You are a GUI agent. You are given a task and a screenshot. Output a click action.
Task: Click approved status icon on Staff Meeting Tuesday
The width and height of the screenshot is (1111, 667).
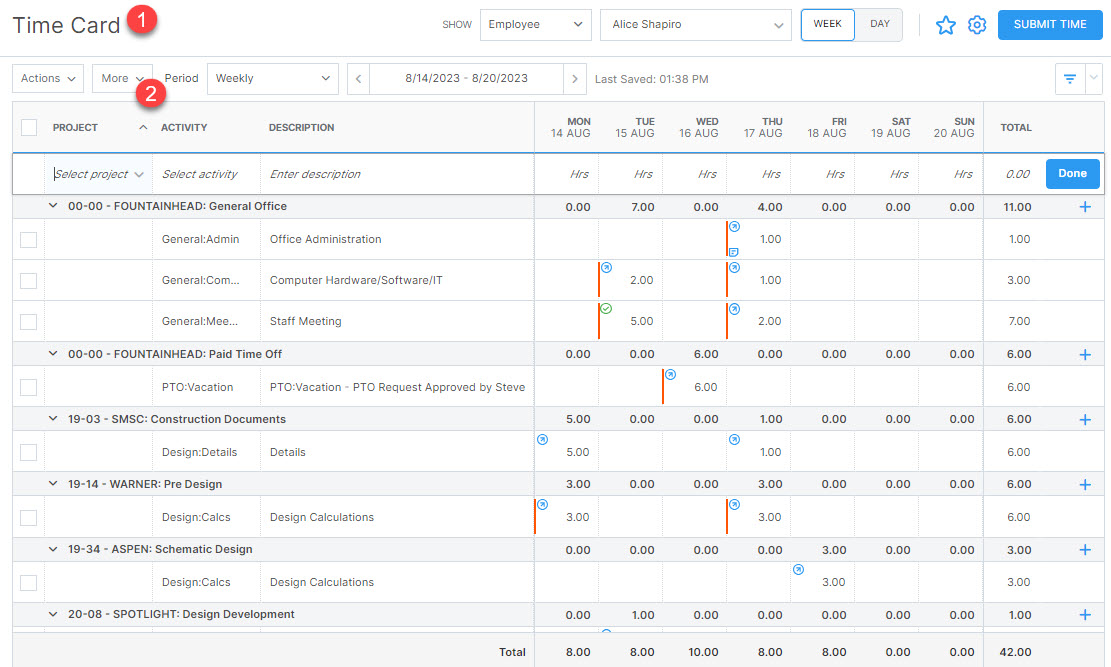coord(606,309)
